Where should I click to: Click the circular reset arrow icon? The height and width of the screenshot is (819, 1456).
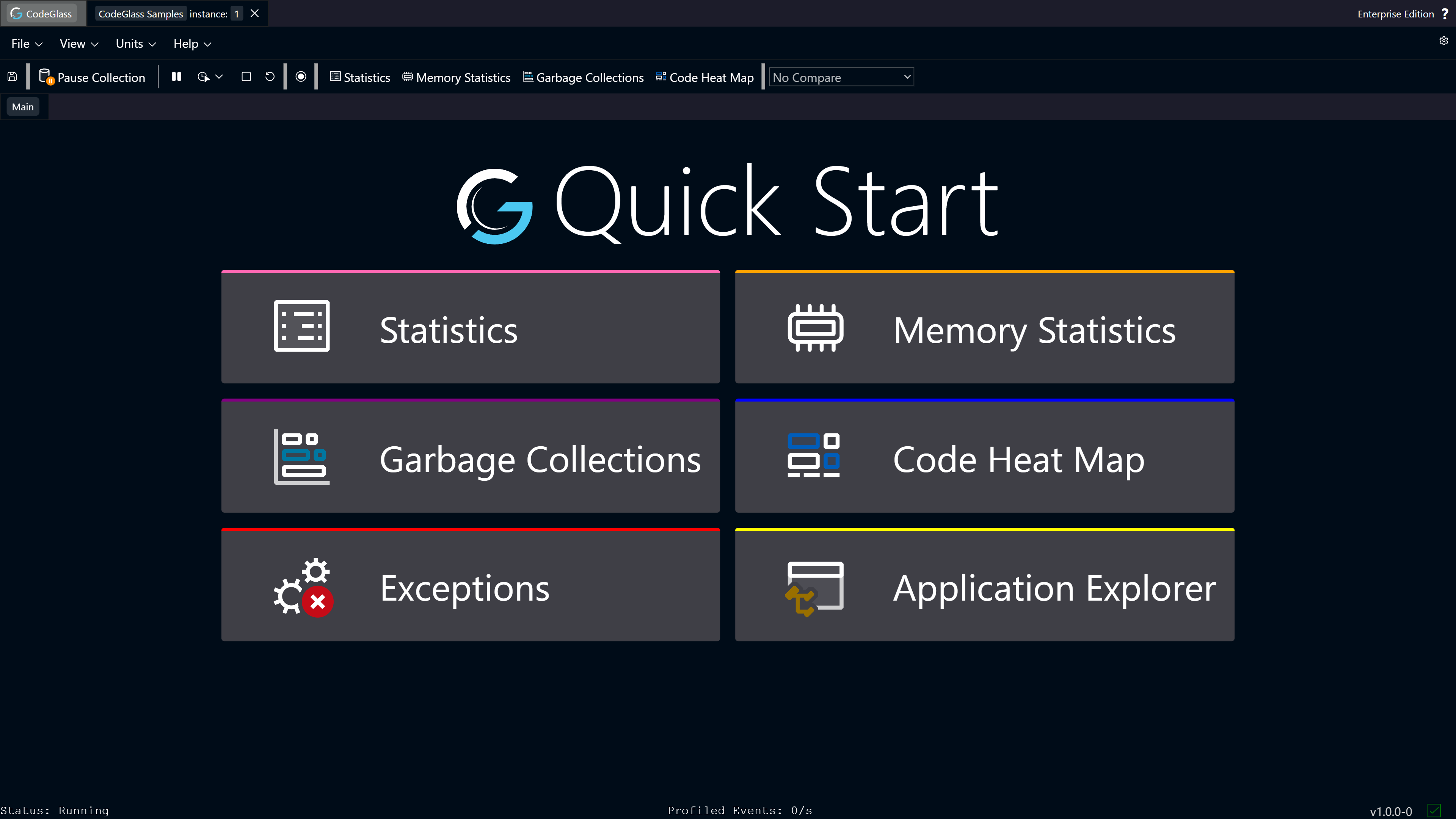[270, 76]
